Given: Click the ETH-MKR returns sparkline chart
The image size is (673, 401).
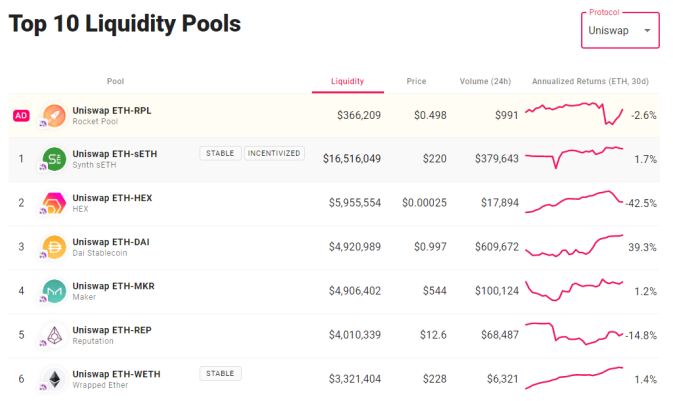Looking at the screenshot, I should (x=574, y=289).
